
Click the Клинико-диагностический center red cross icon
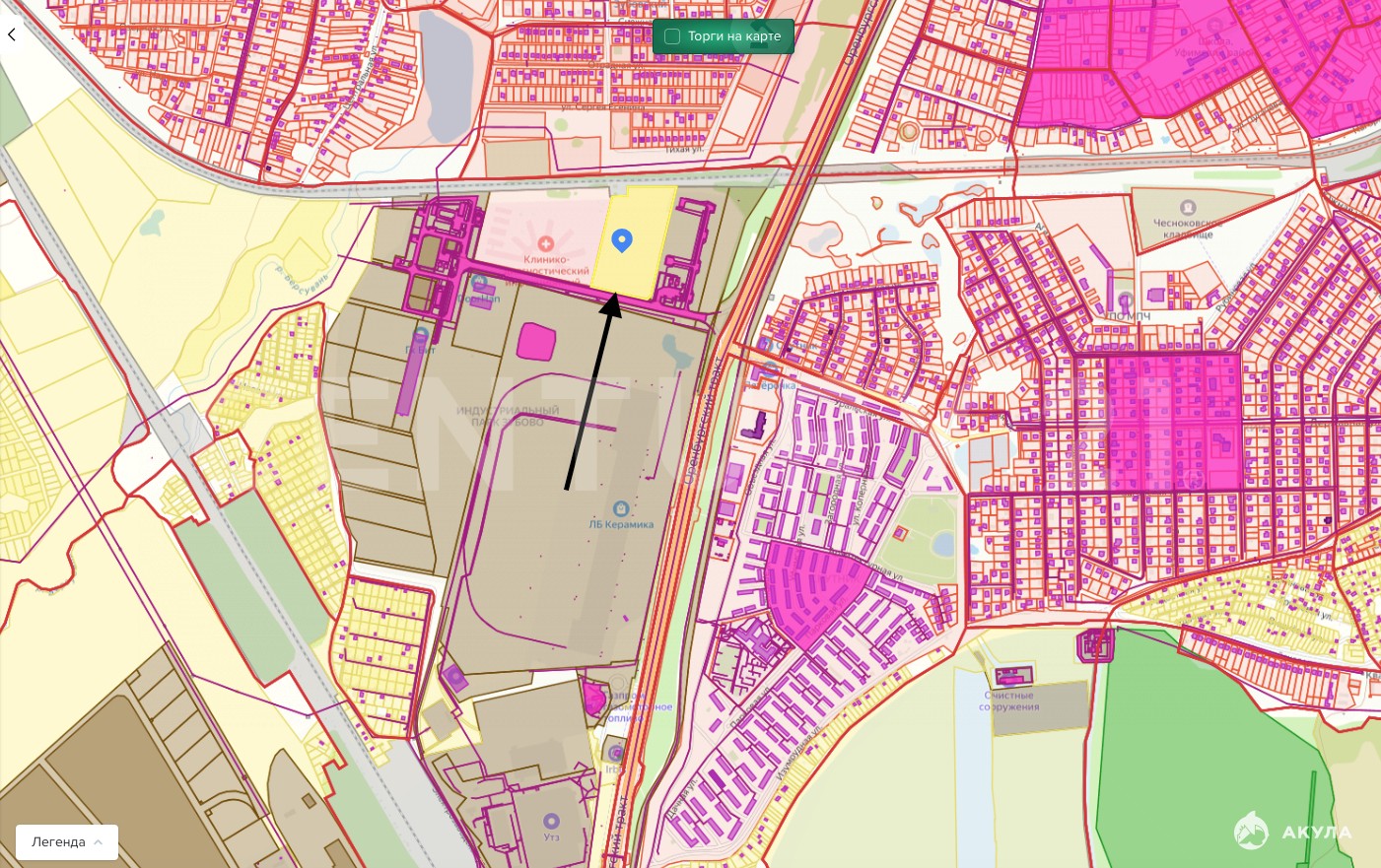(x=544, y=242)
